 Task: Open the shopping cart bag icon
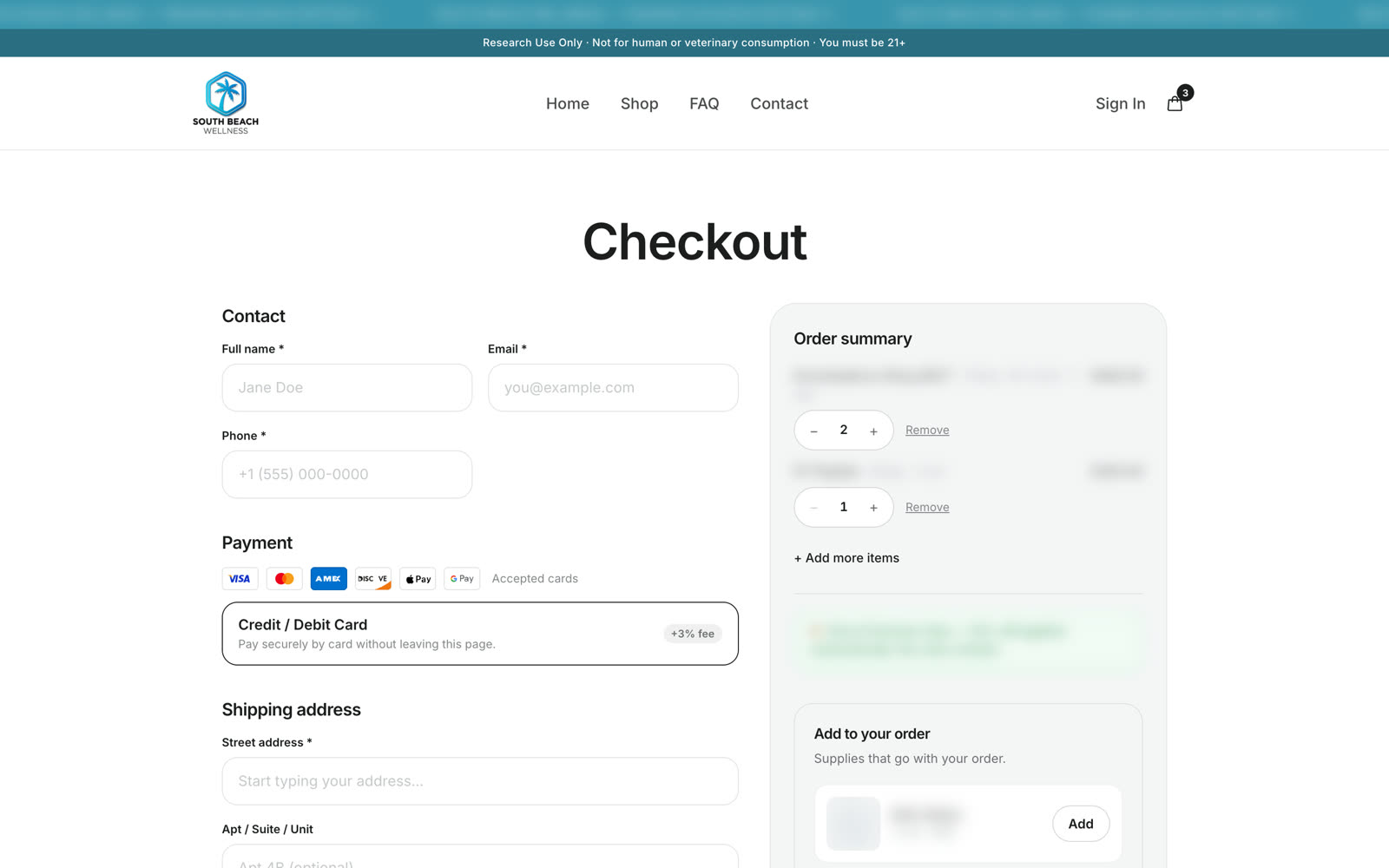point(1175,104)
